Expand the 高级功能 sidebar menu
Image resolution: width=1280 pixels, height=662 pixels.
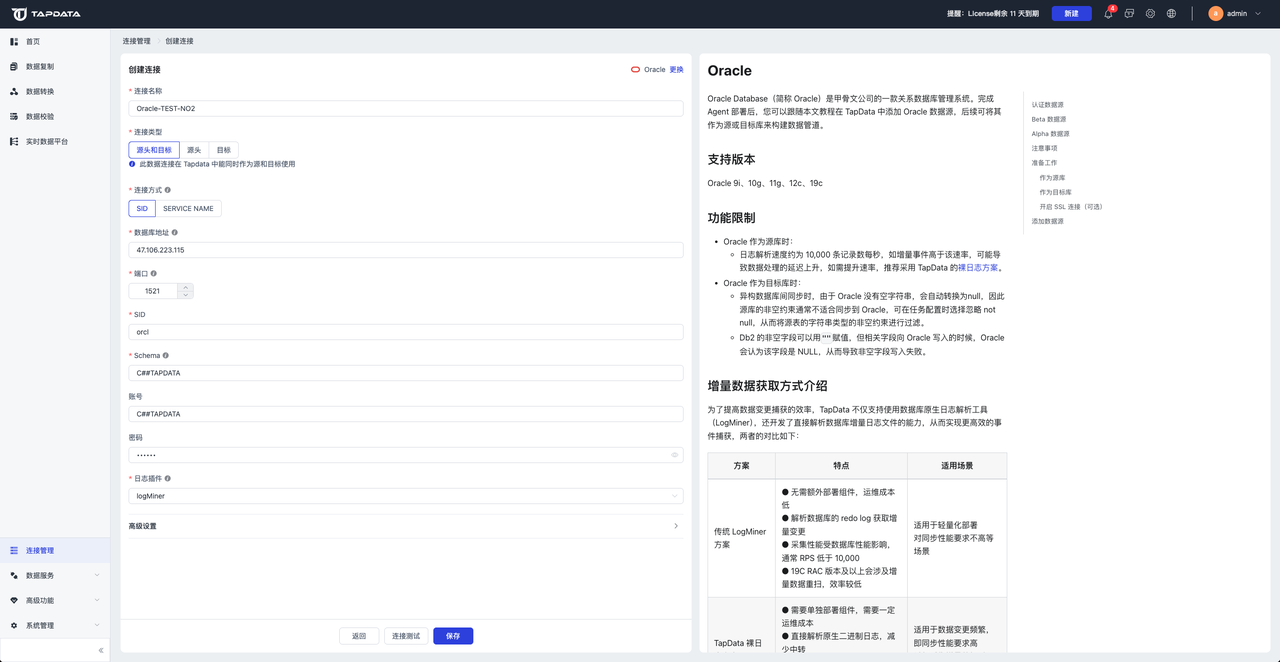pos(97,600)
